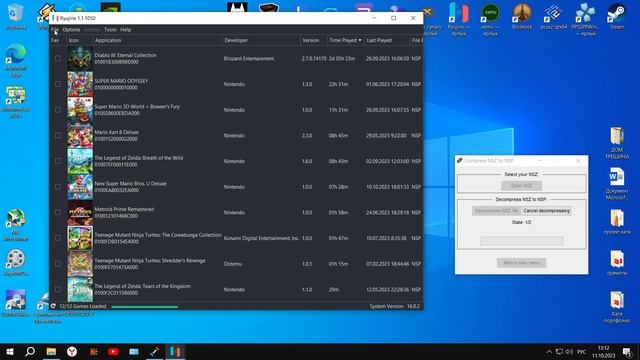Open the pcsx2-qtx64 desktop shortcut

[553, 16]
